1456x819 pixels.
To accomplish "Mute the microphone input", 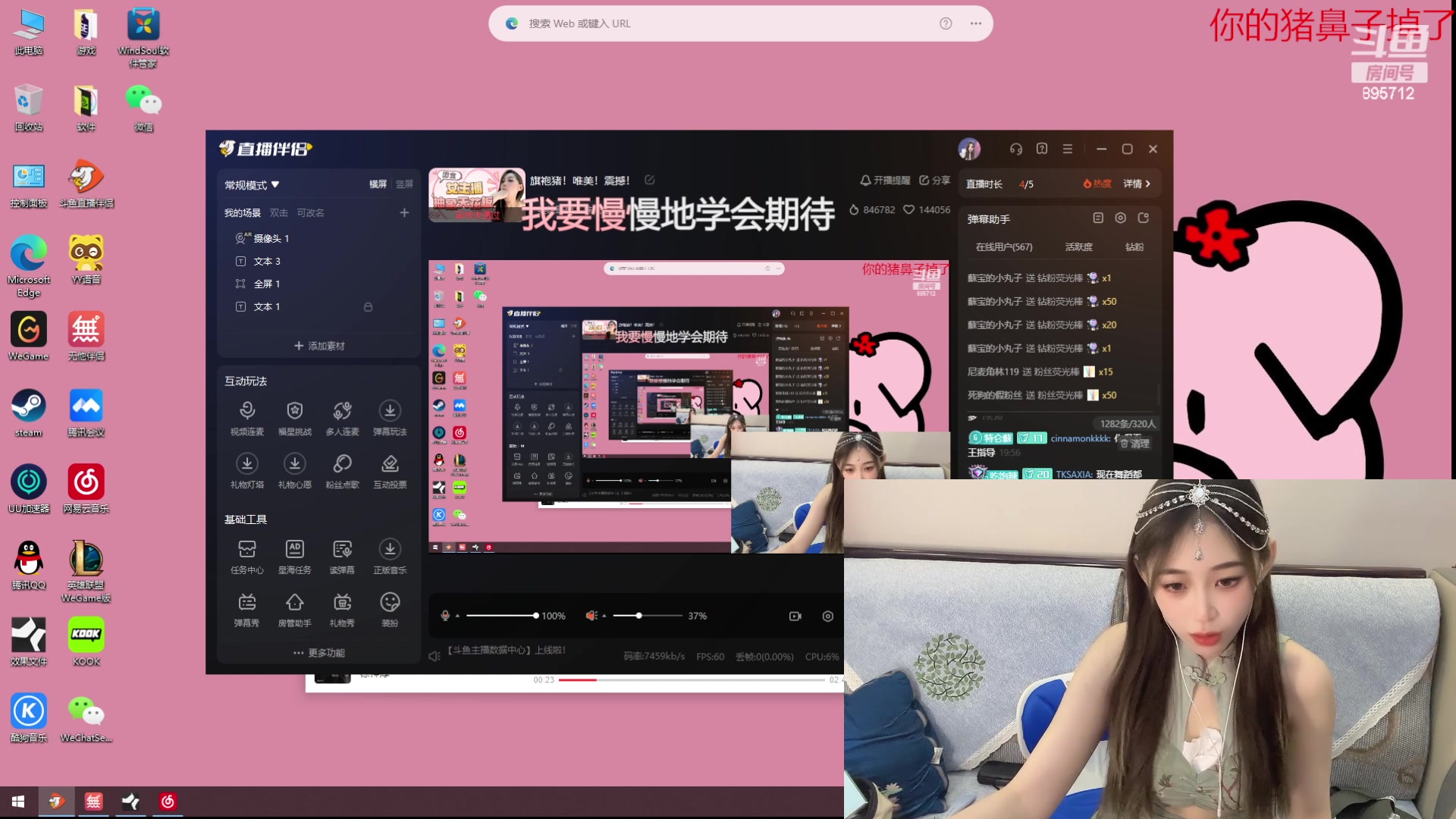I will tap(447, 615).
